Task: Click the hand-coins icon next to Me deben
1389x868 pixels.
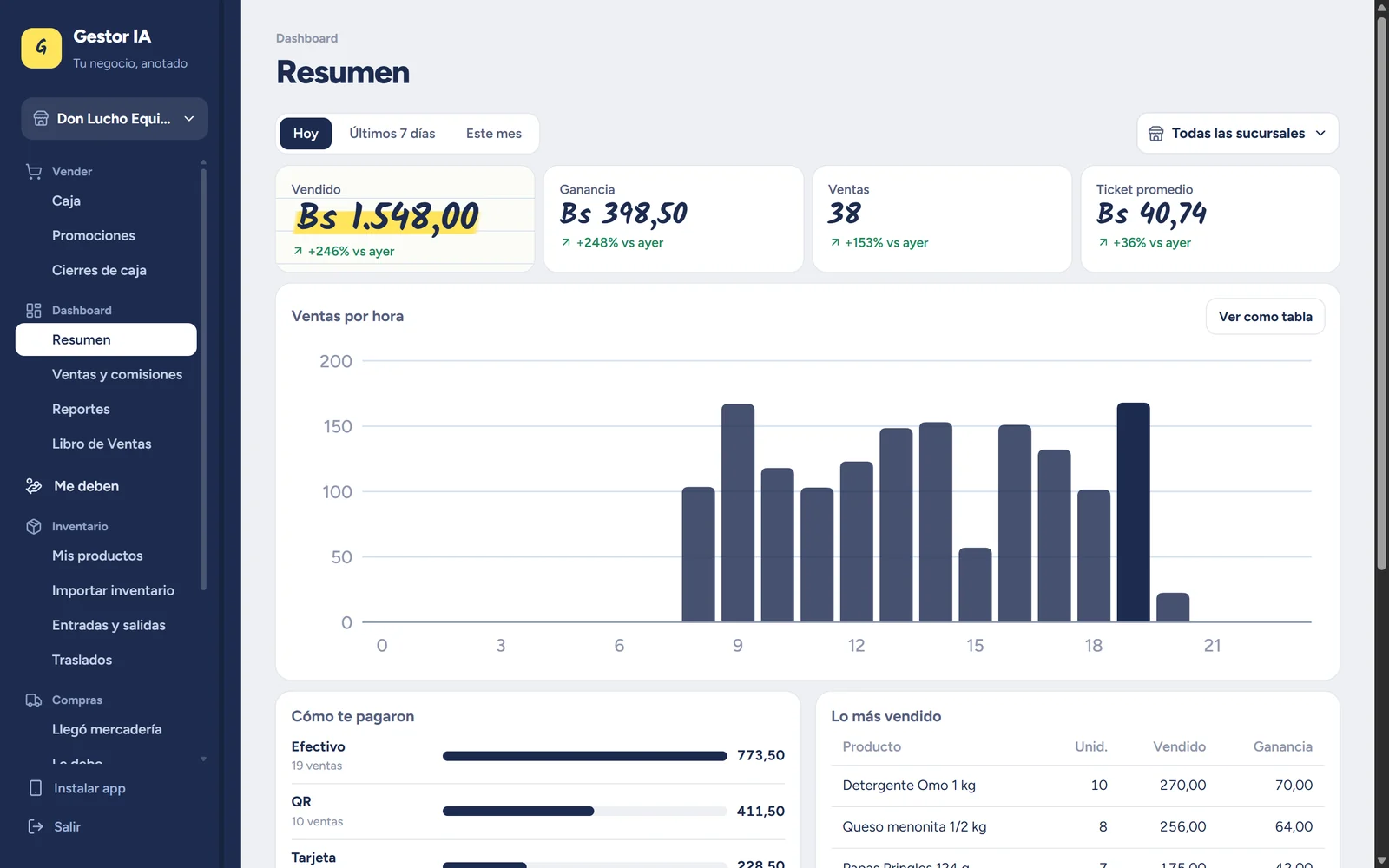Action: 34,486
